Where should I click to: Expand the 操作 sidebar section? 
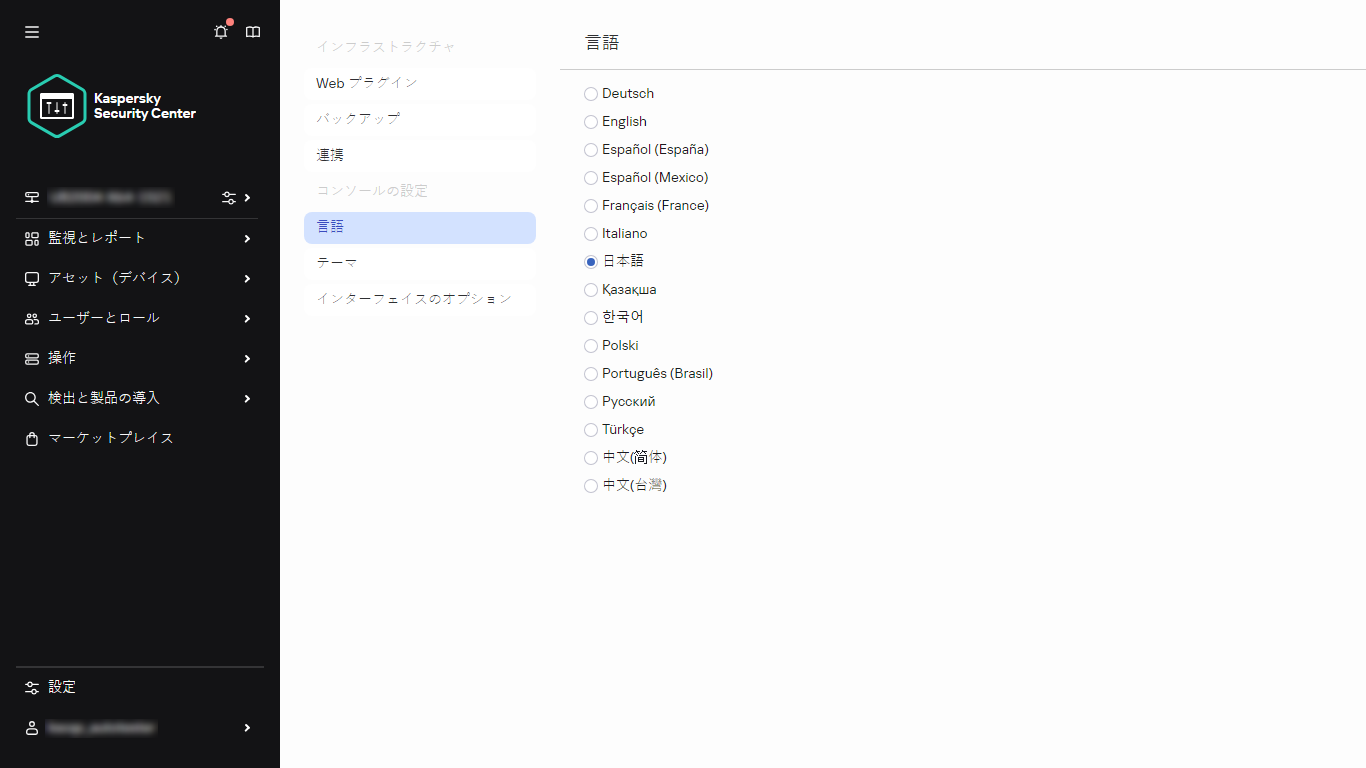point(62,357)
